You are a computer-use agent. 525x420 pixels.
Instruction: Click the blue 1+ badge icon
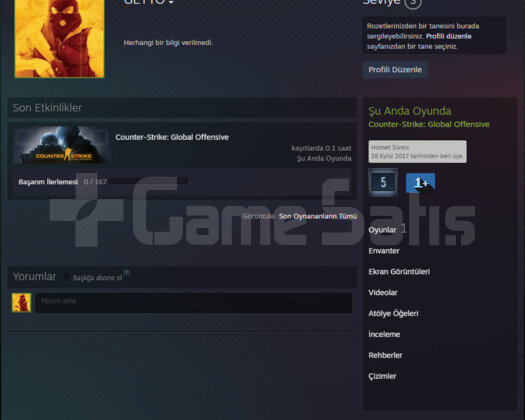click(x=420, y=183)
